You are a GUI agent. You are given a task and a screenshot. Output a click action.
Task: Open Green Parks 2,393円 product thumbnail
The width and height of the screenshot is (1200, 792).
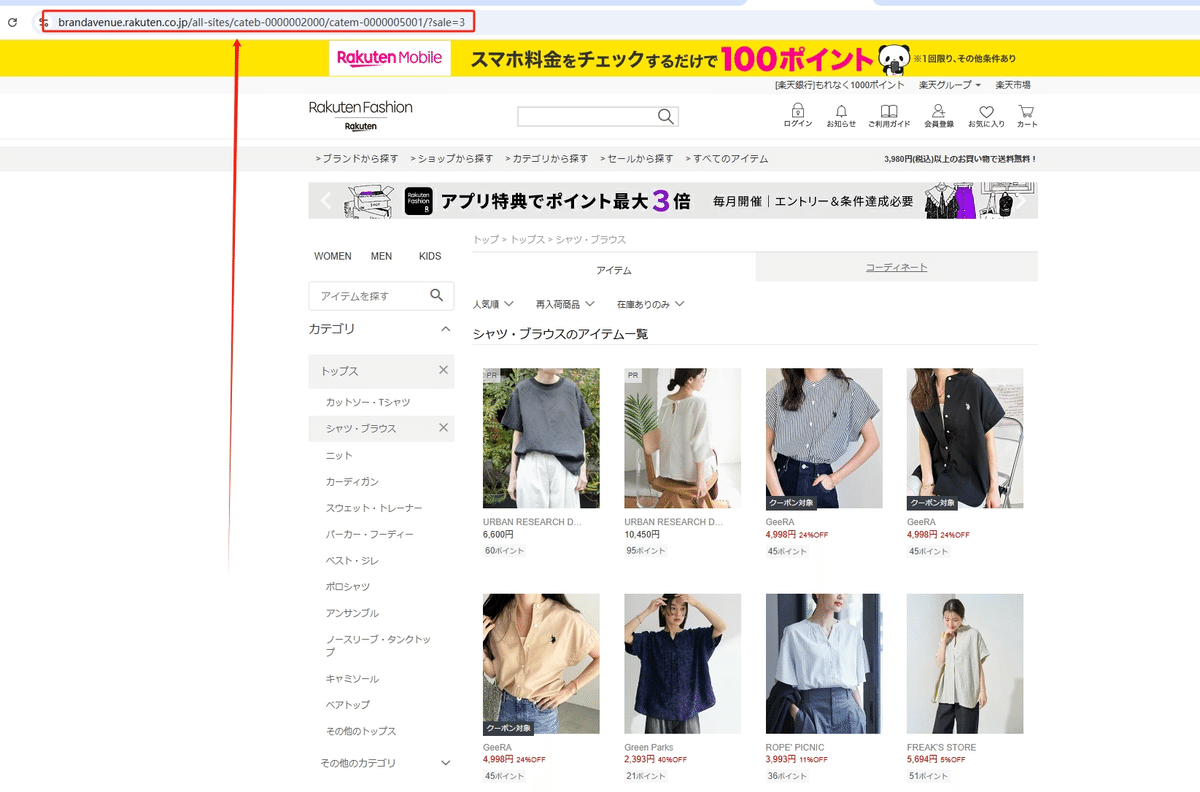[683, 664]
